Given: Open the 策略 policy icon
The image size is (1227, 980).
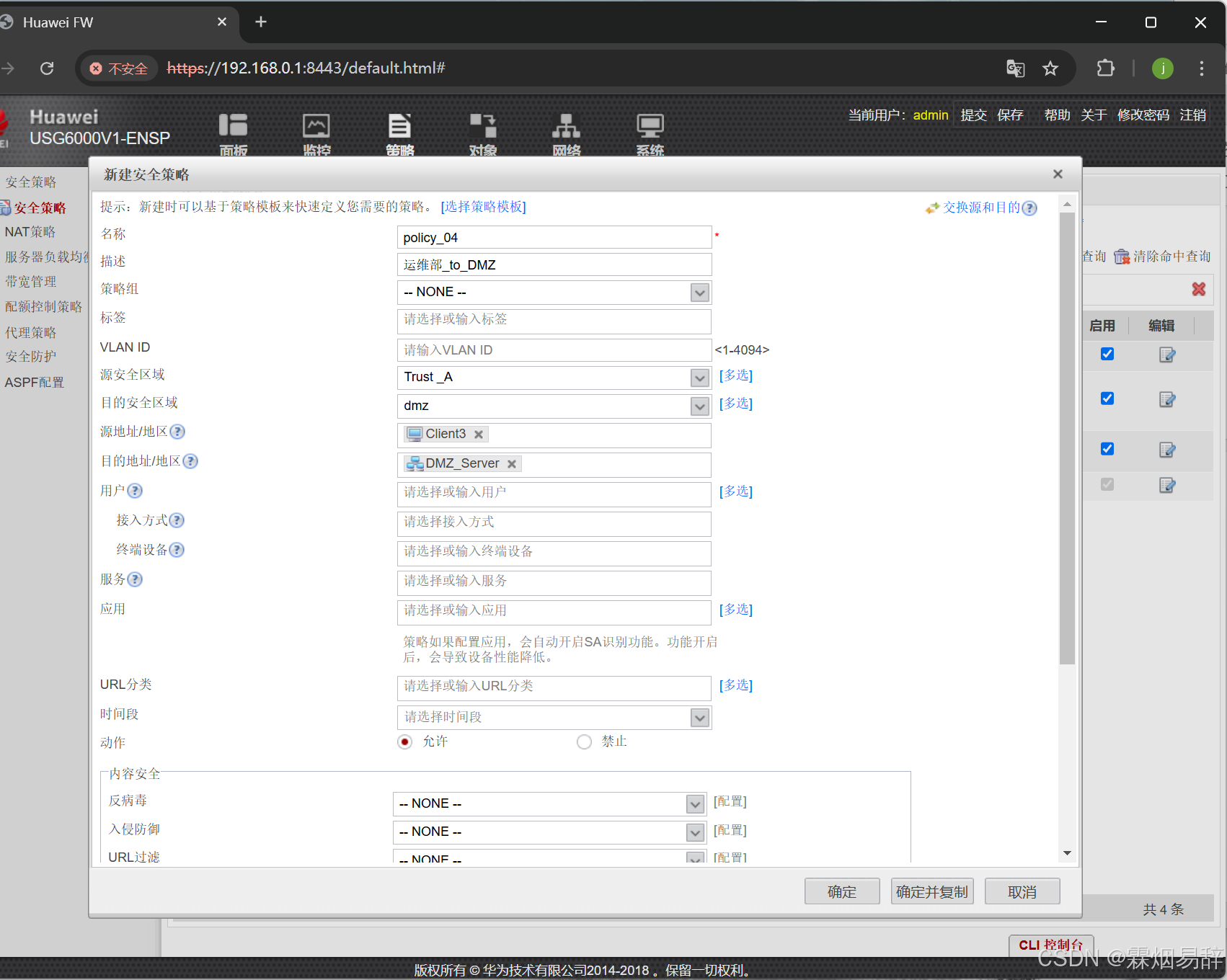Looking at the screenshot, I should tap(399, 133).
